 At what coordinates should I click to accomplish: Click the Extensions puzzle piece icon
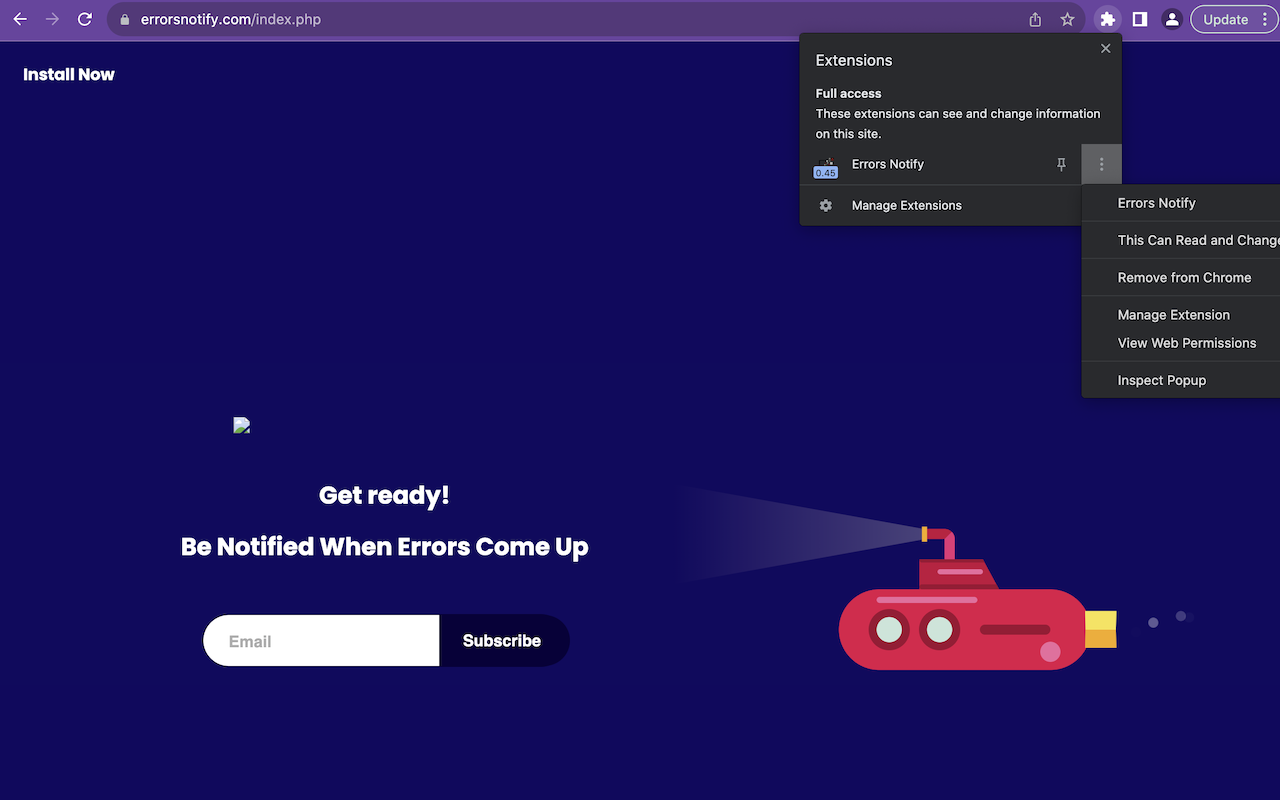point(1107,19)
